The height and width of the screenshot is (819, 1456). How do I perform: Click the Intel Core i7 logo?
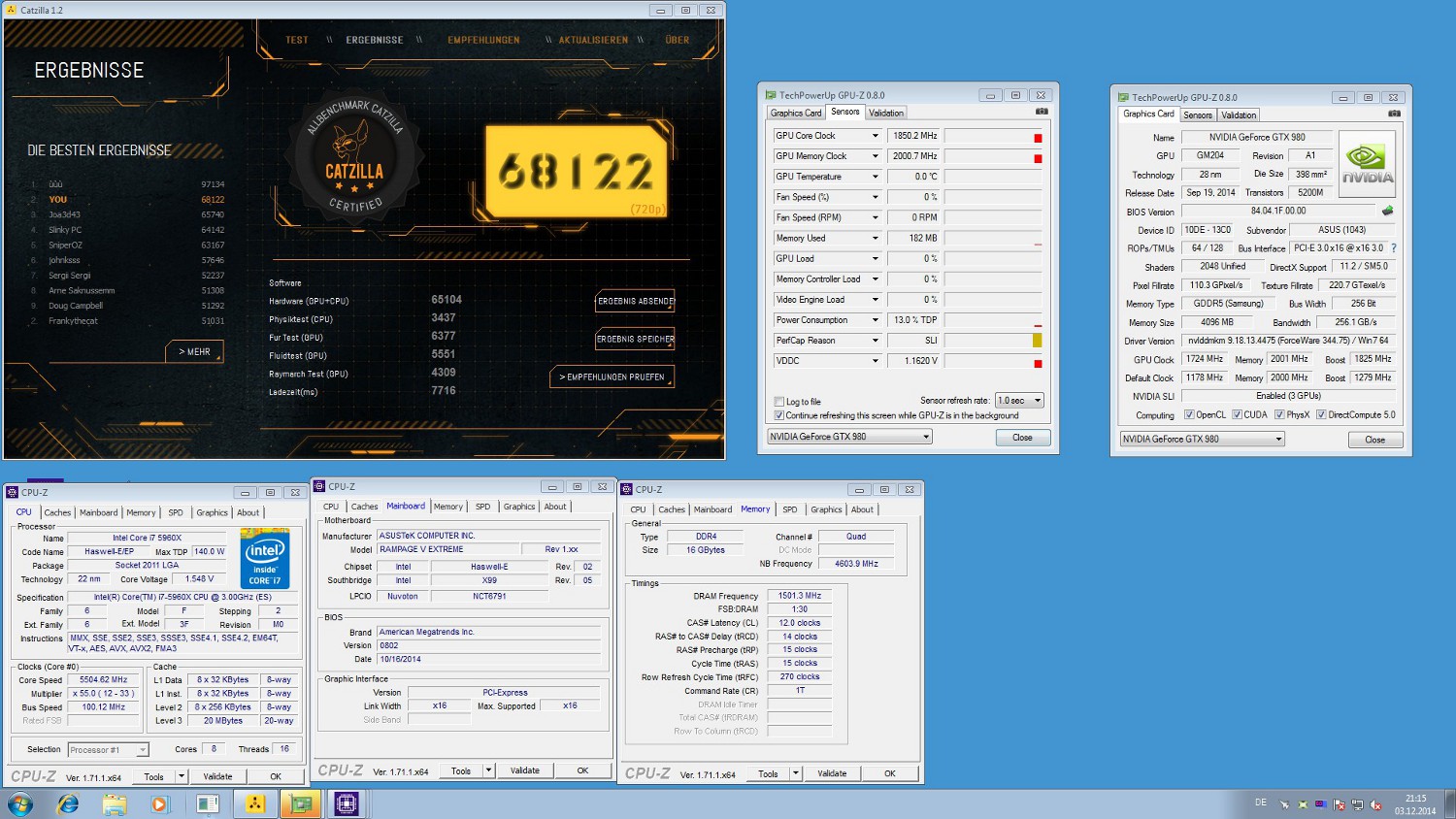pos(264,559)
